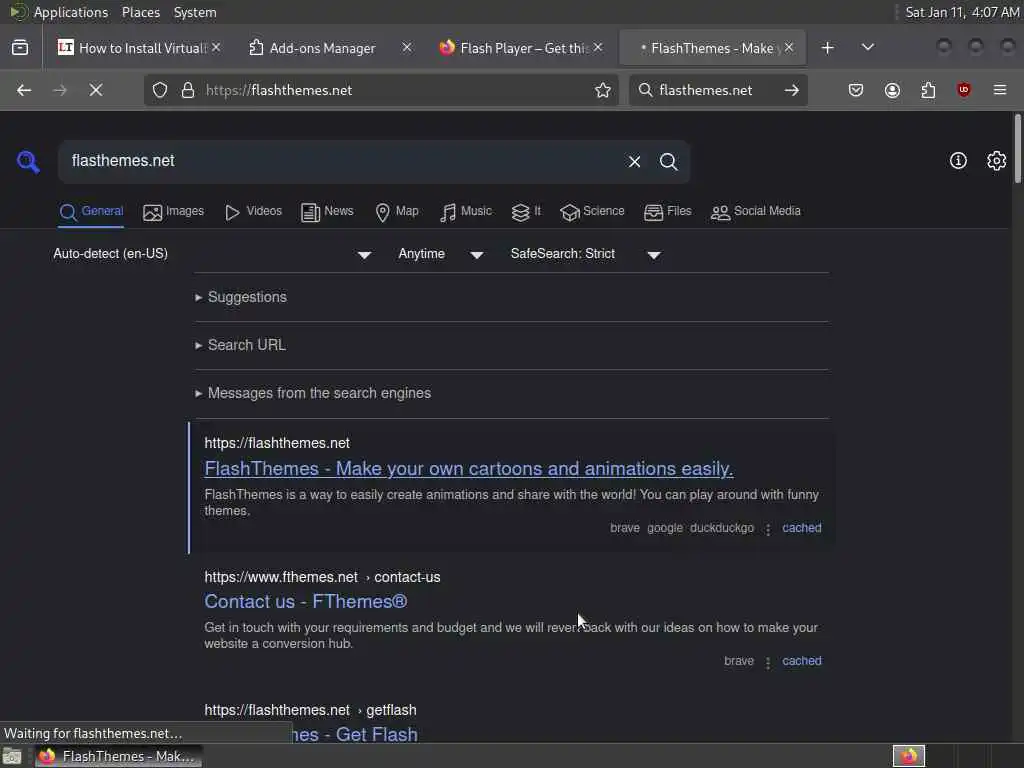Open the search page info icon
Screen dimensions: 1024x768
pyautogui.click(x=958, y=161)
